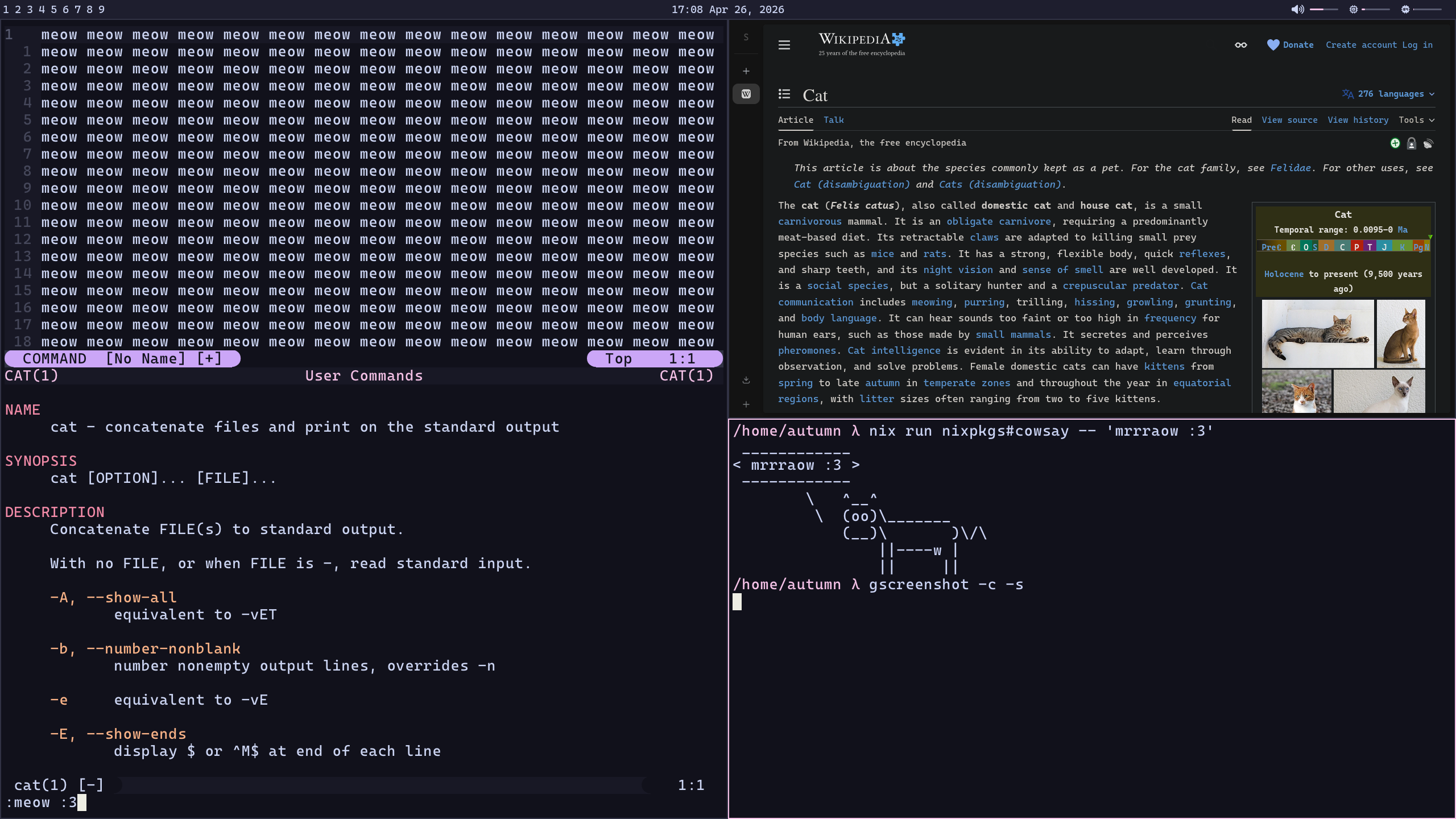
Task: Add new tab with upper sidebar plus
Action: click(746, 71)
